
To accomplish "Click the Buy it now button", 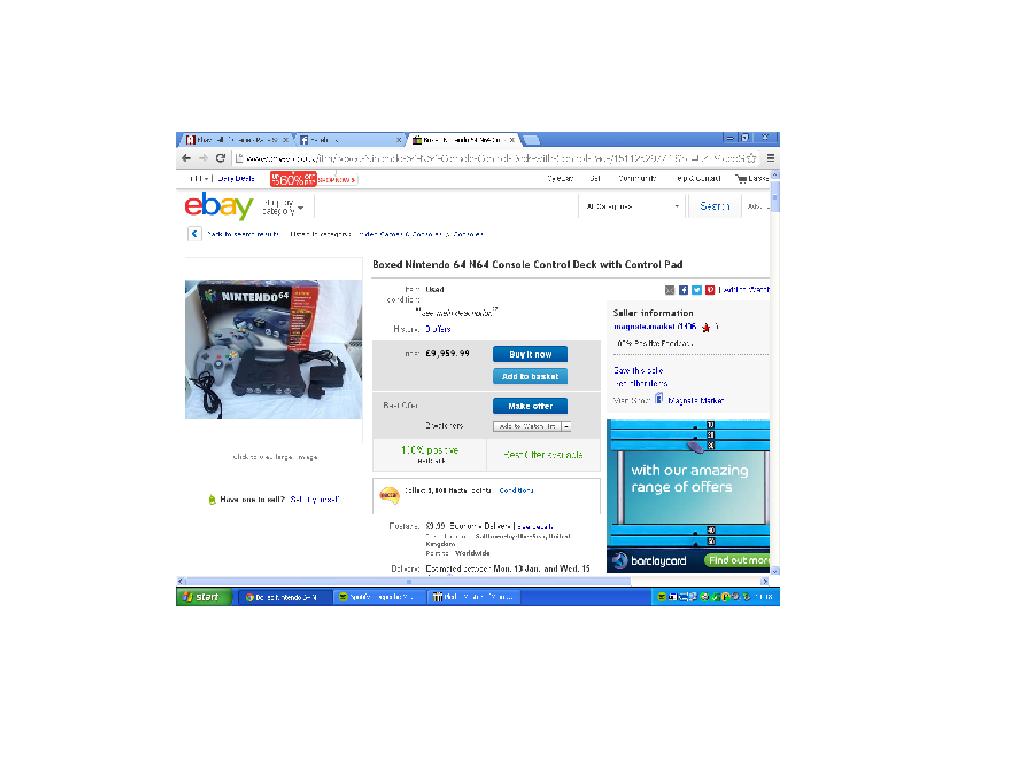I will tap(530, 354).
